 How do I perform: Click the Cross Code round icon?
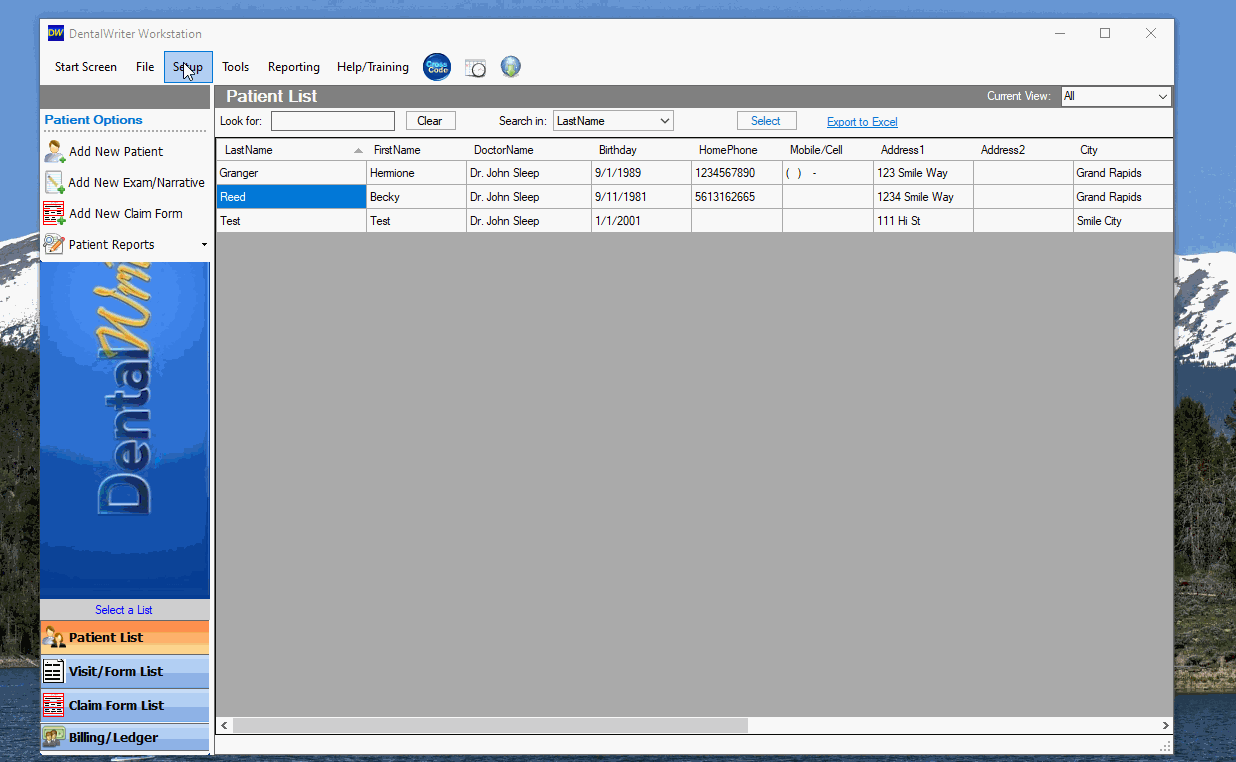click(437, 67)
